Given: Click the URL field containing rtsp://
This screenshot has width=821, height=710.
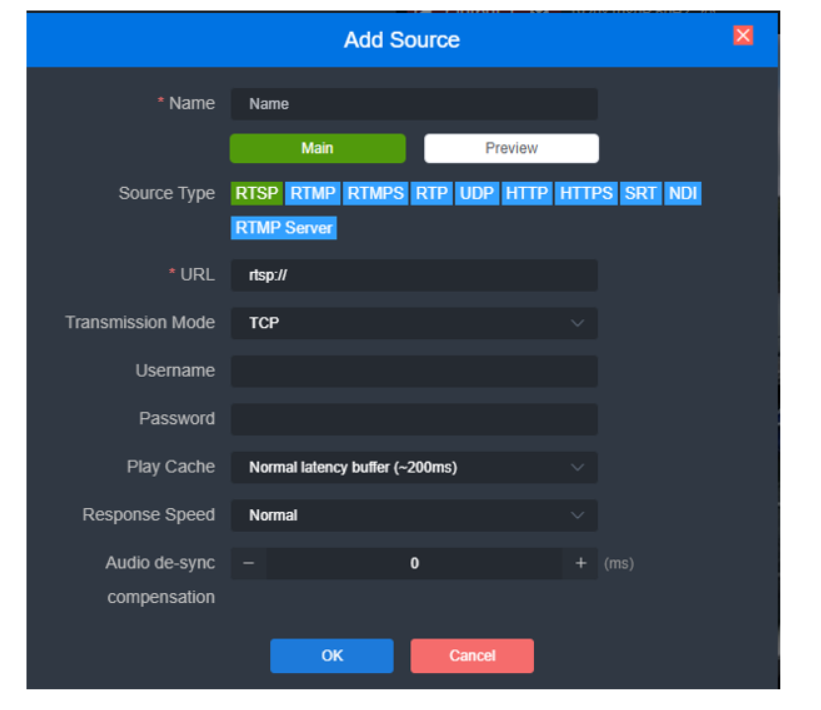Looking at the screenshot, I should pos(414,275).
